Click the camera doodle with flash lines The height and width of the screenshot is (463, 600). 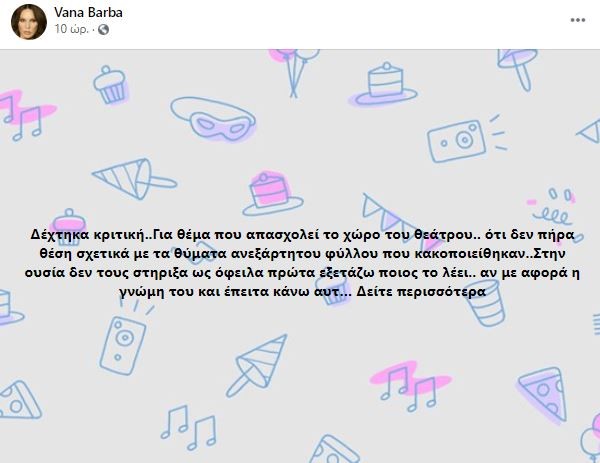[x=464, y=139]
